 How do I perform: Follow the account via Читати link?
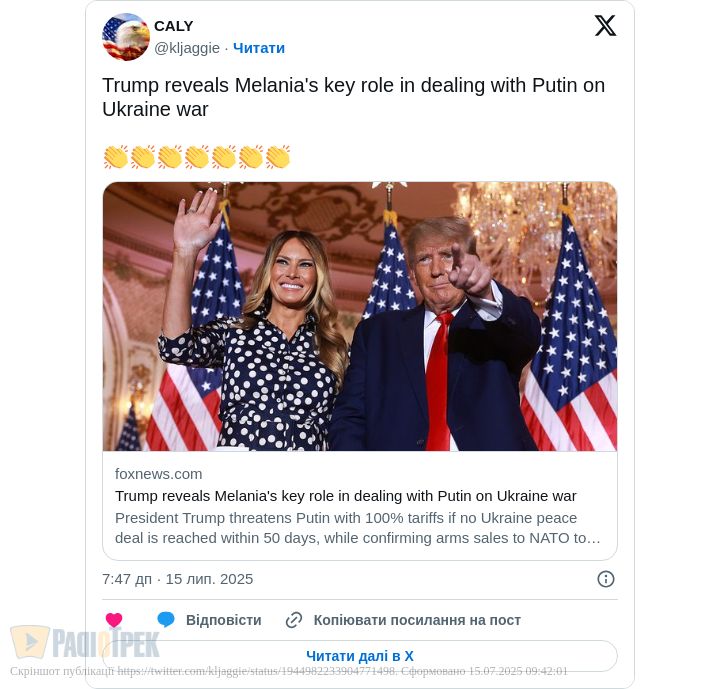tap(259, 48)
